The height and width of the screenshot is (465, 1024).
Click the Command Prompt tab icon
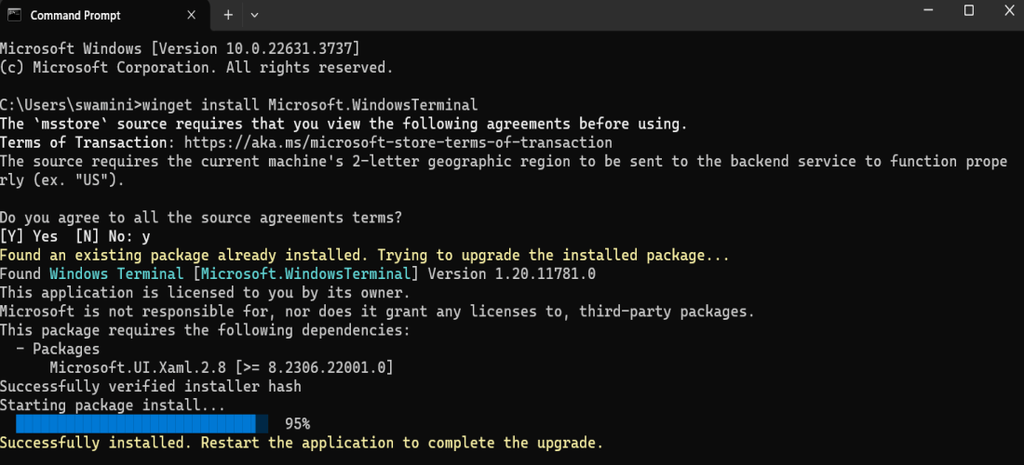coord(15,16)
